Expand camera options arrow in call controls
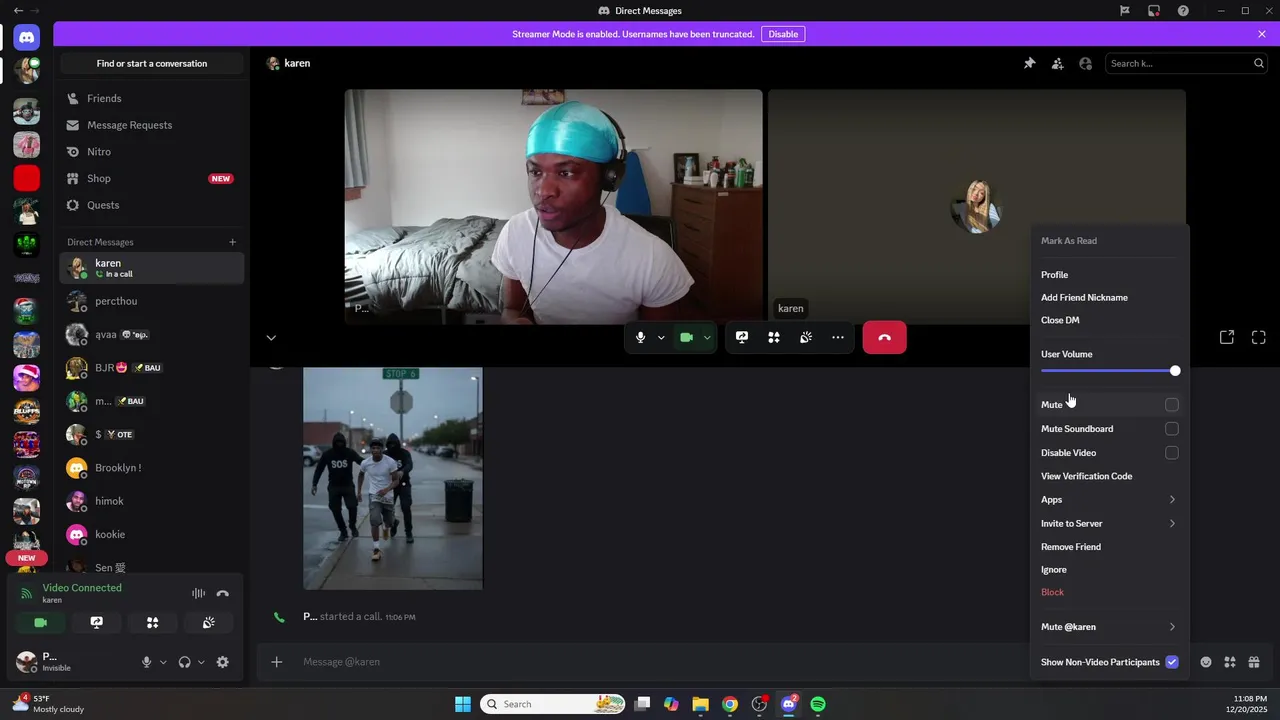1280x720 pixels. 707,338
